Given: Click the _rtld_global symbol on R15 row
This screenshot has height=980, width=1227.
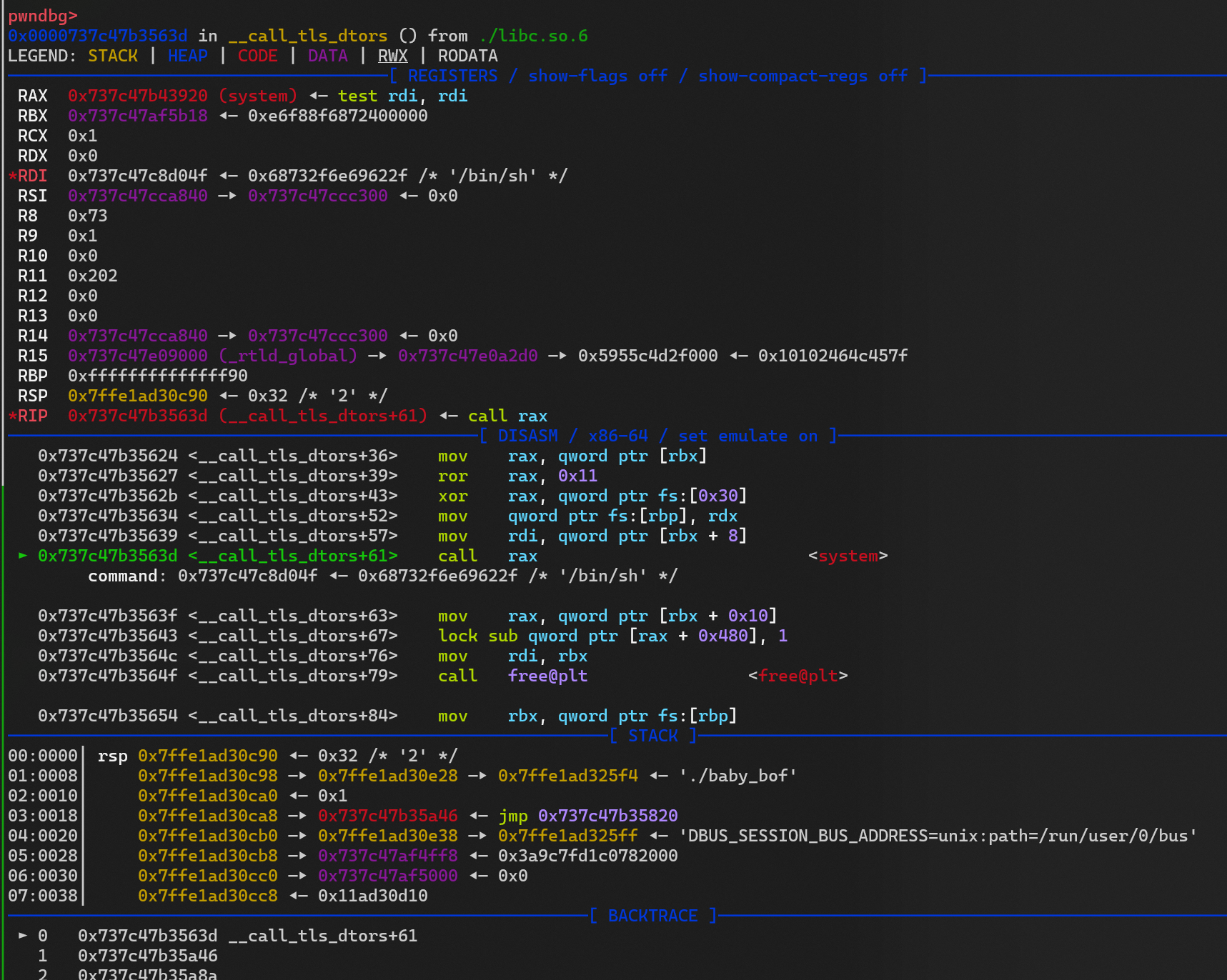Looking at the screenshot, I should pos(288,356).
